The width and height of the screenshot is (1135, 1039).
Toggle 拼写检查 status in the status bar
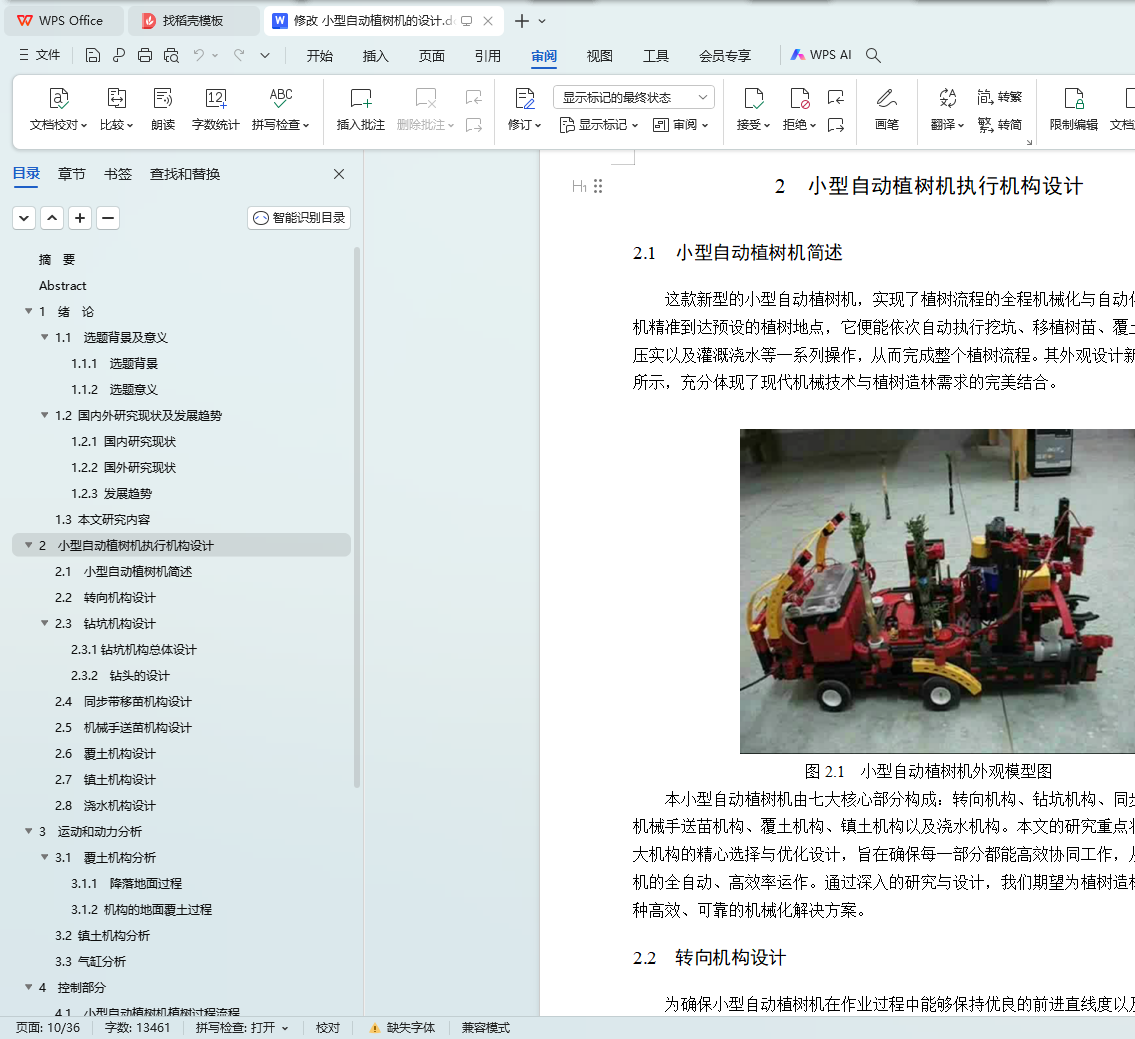(x=242, y=1028)
